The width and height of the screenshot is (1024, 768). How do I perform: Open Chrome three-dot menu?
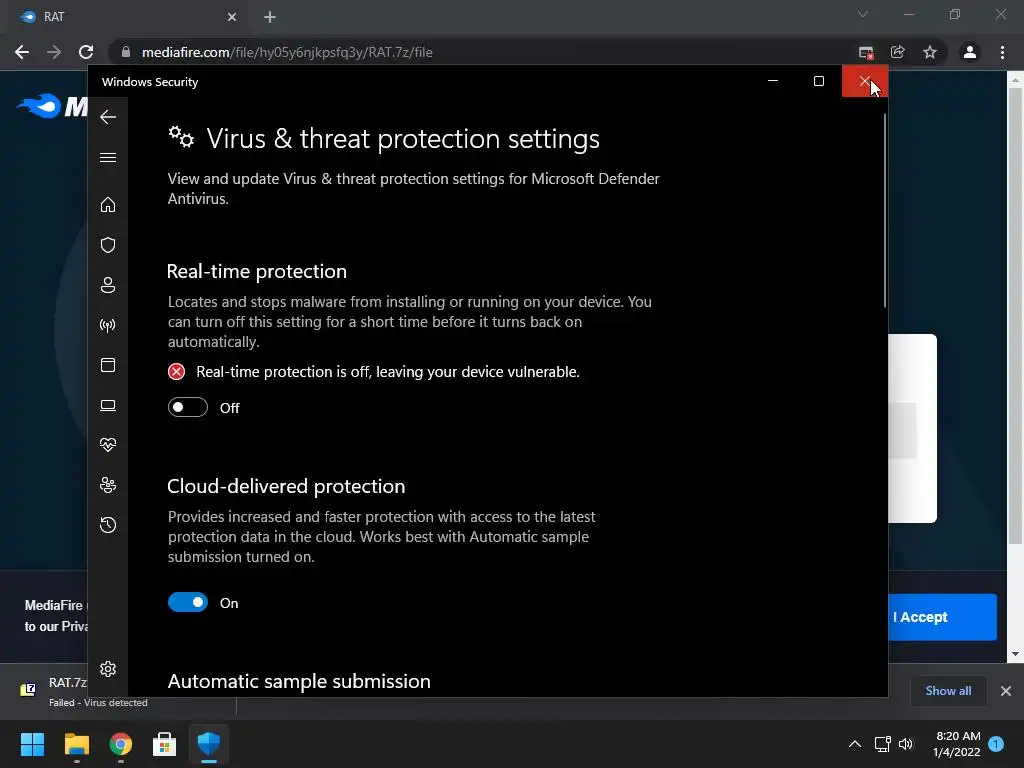[x=1002, y=52]
